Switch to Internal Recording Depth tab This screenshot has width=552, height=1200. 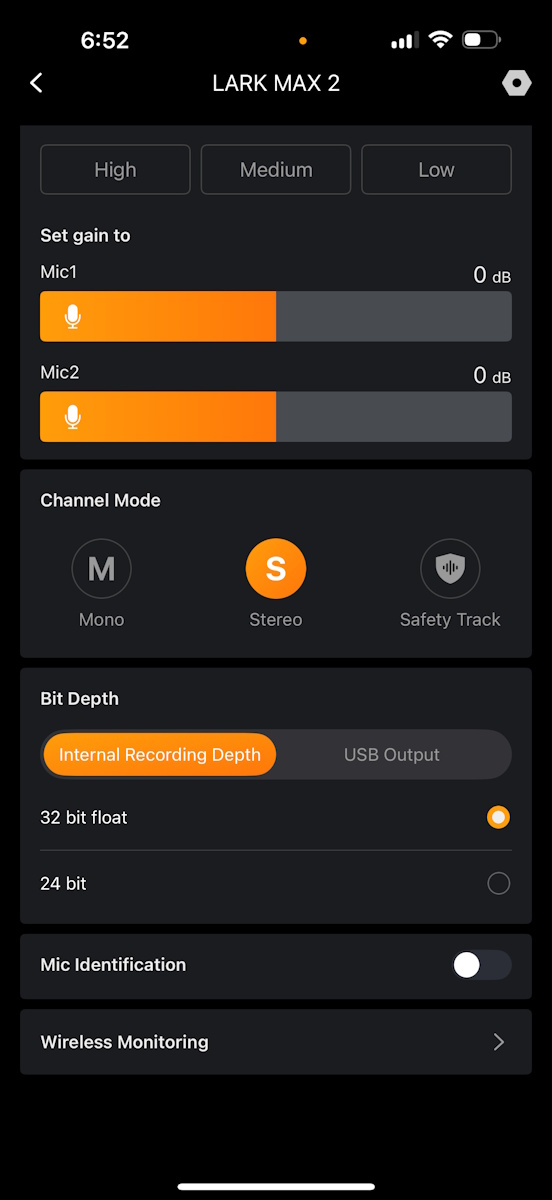[160, 755]
